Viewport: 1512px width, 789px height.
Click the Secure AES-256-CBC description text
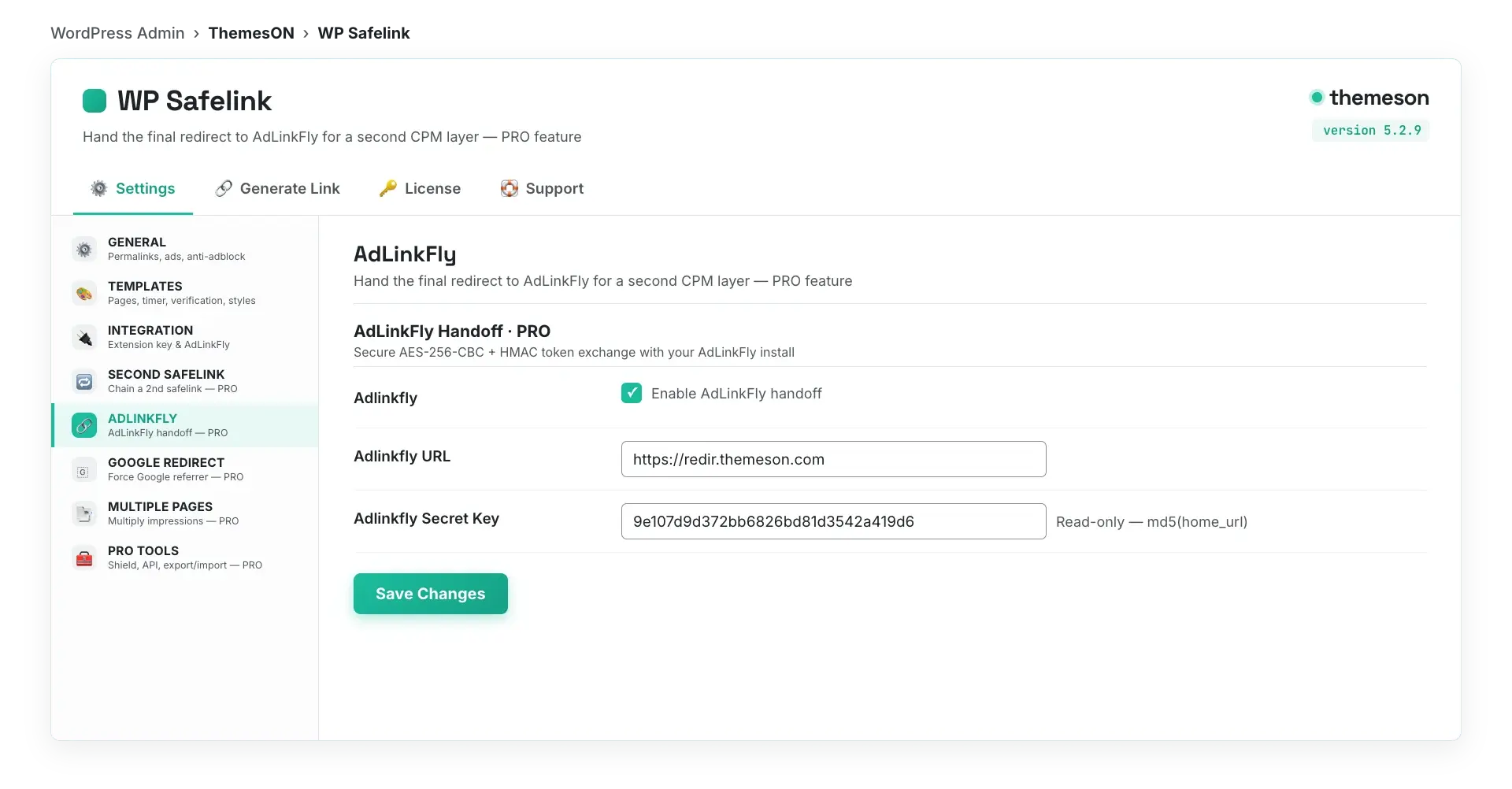tap(574, 352)
